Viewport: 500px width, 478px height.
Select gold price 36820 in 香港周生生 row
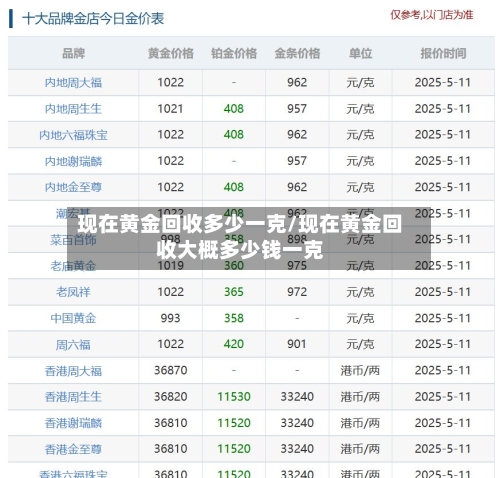pyautogui.click(x=170, y=396)
